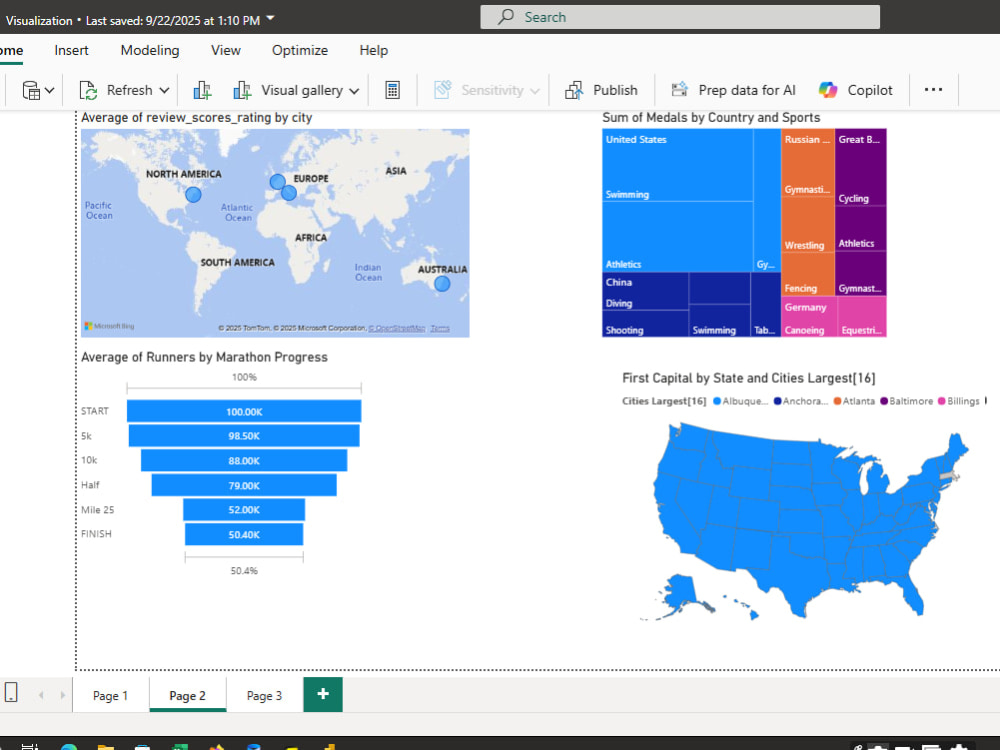The image size is (1000, 750).
Task: Select the 5k funnel bar 98.50K
Action: (x=244, y=436)
